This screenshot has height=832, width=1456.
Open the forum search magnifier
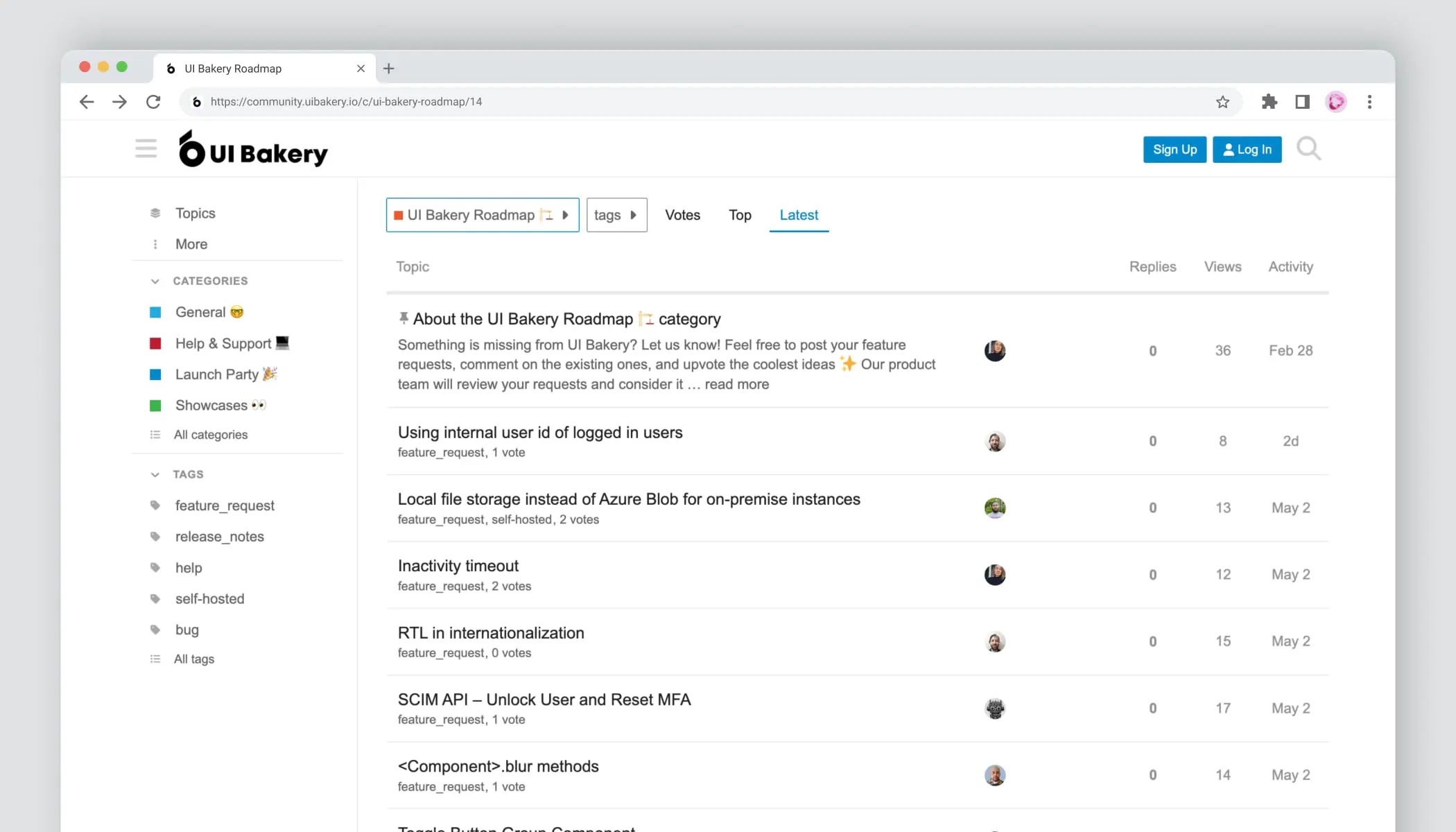1308,148
